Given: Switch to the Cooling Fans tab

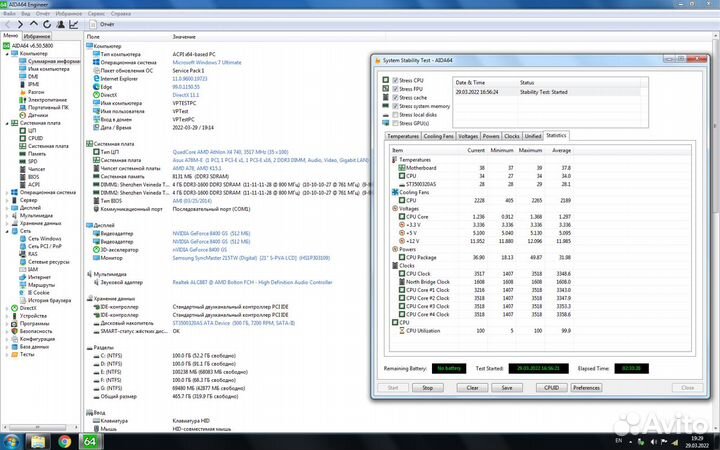Looking at the screenshot, I should [439, 136].
